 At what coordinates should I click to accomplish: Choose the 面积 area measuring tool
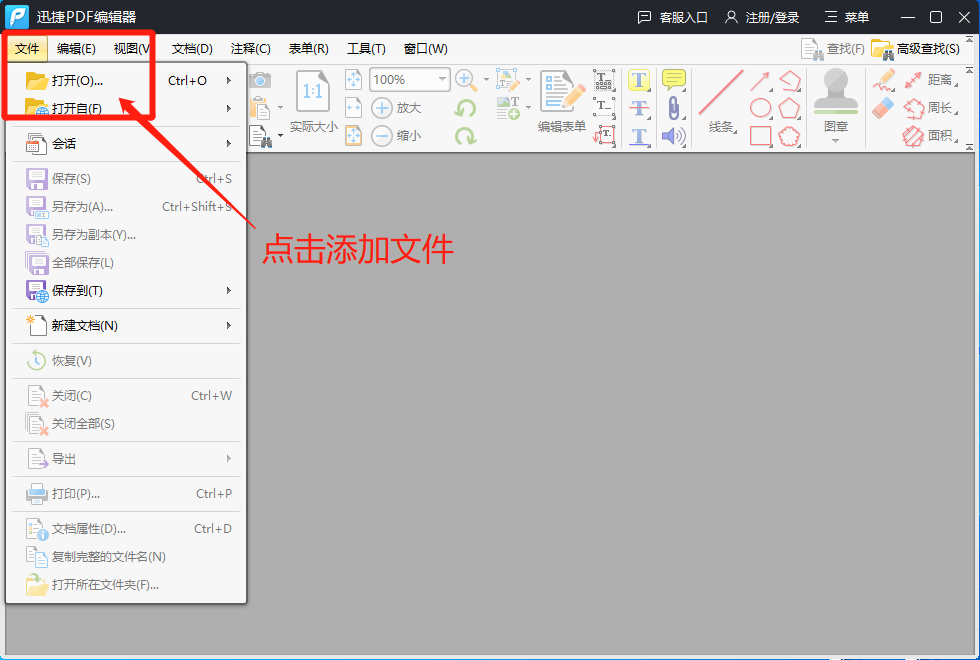pyautogui.click(x=931, y=136)
